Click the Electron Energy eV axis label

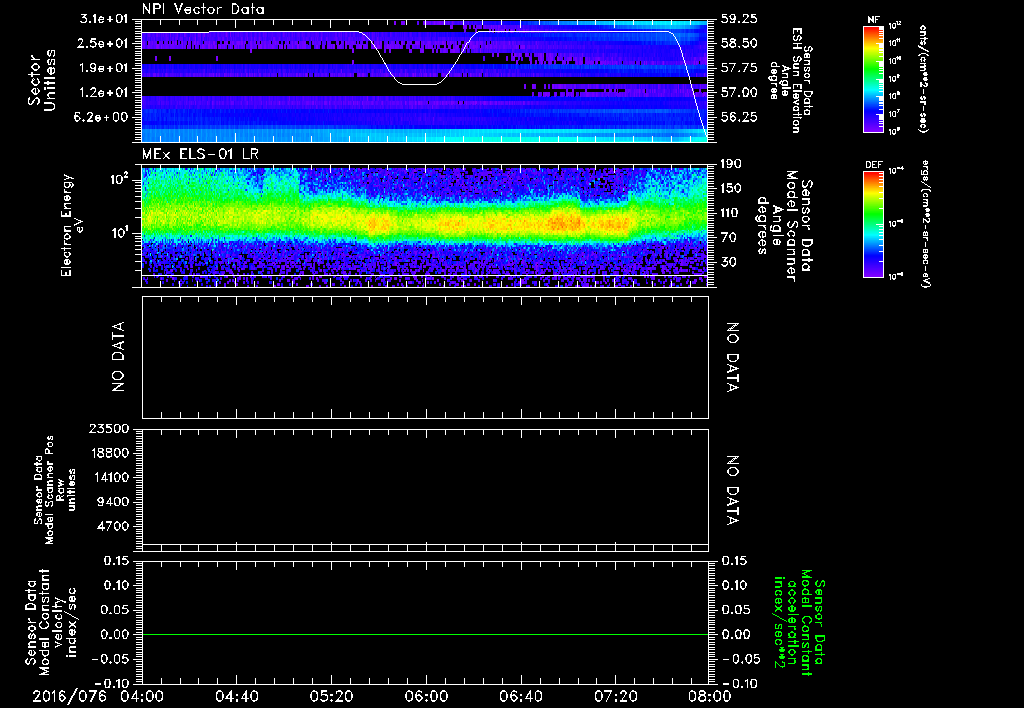point(67,226)
